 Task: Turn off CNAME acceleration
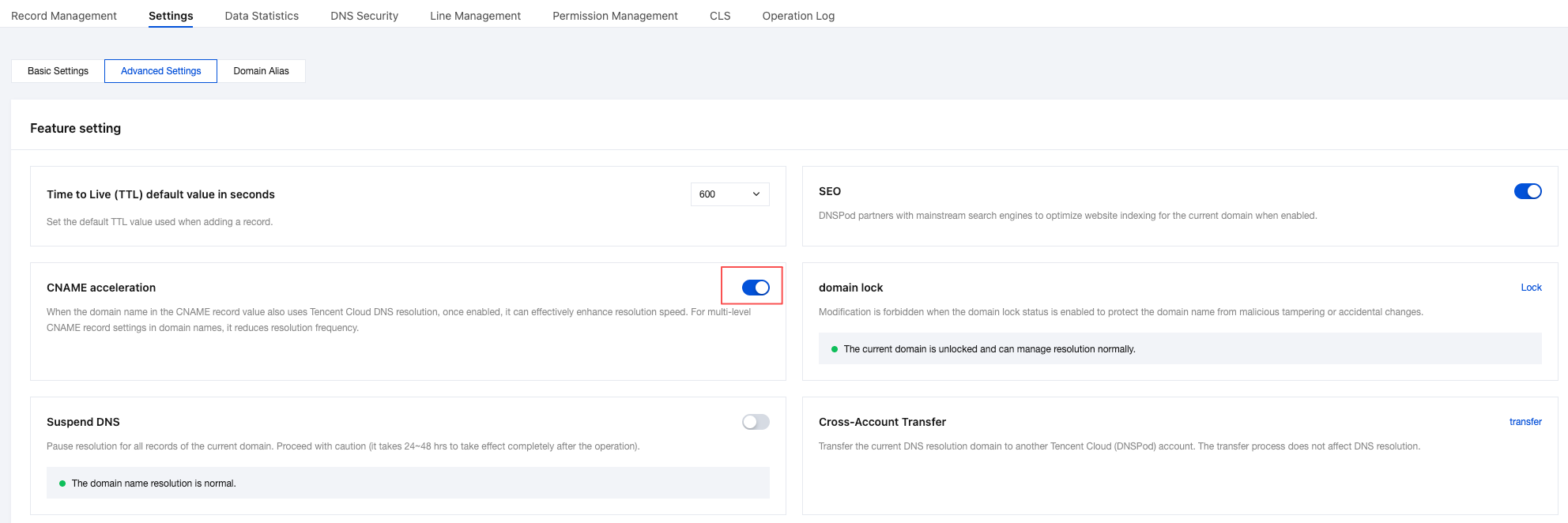(756, 288)
